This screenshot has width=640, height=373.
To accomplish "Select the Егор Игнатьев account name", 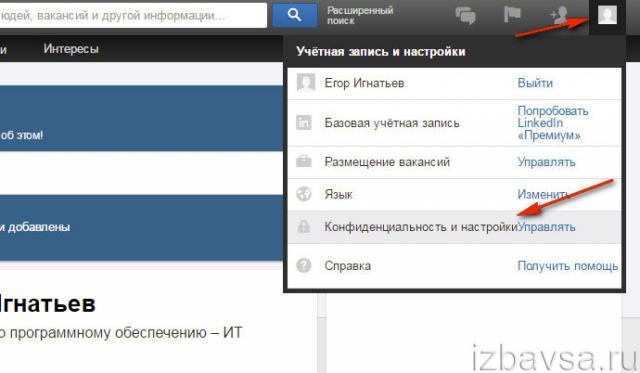I will [364, 83].
